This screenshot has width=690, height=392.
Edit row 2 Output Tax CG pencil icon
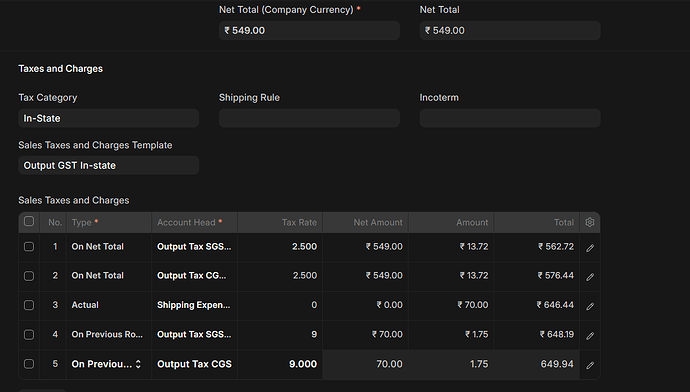tap(590, 277)
